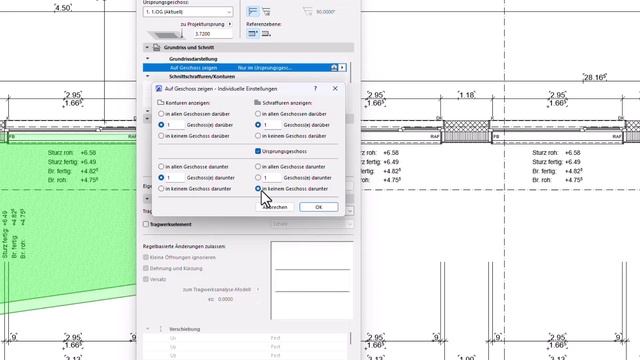Select Konturen 'in keinem Geschoss darüber'

point(161,136)
